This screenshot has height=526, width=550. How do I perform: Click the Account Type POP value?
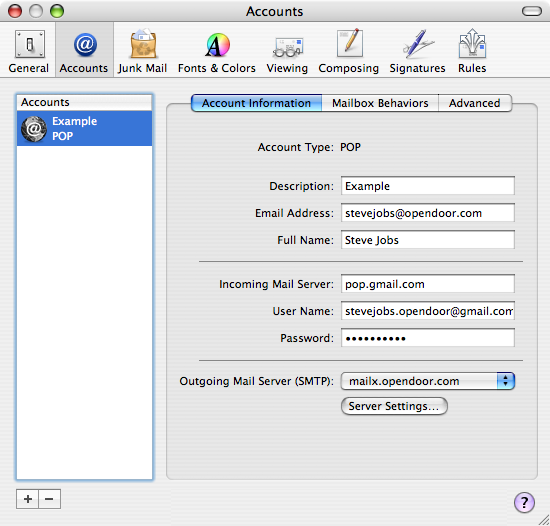click(x=350, y=147)
